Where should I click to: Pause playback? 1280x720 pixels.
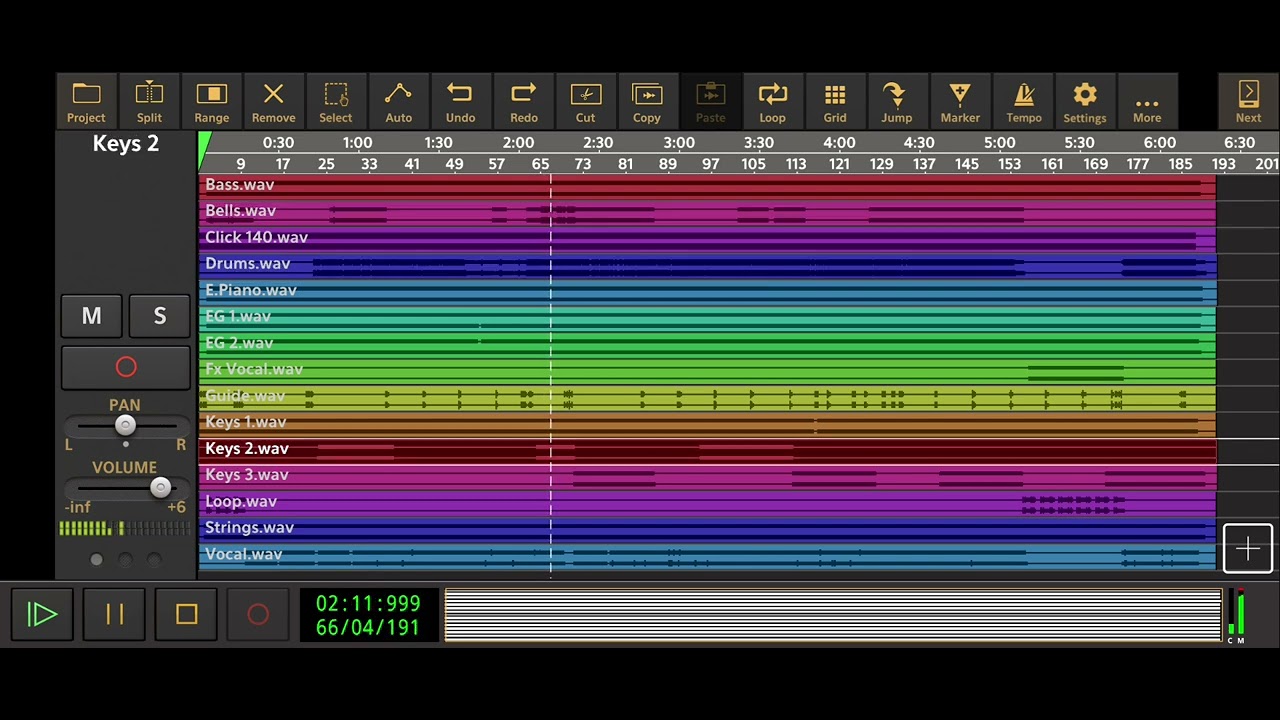click(x=114, y=614)
